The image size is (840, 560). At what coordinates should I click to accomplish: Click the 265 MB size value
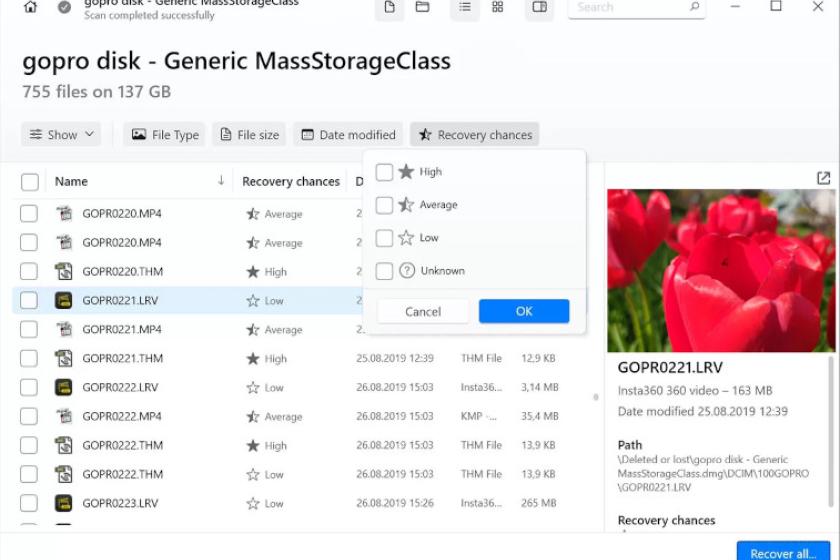[538, 503]
